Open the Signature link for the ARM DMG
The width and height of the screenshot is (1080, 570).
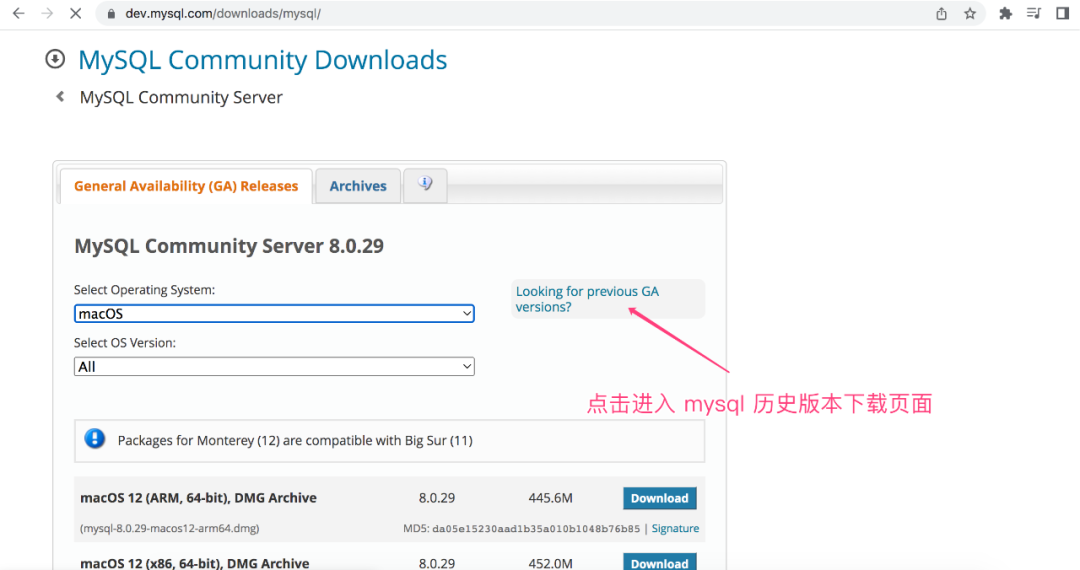[675, 528]
